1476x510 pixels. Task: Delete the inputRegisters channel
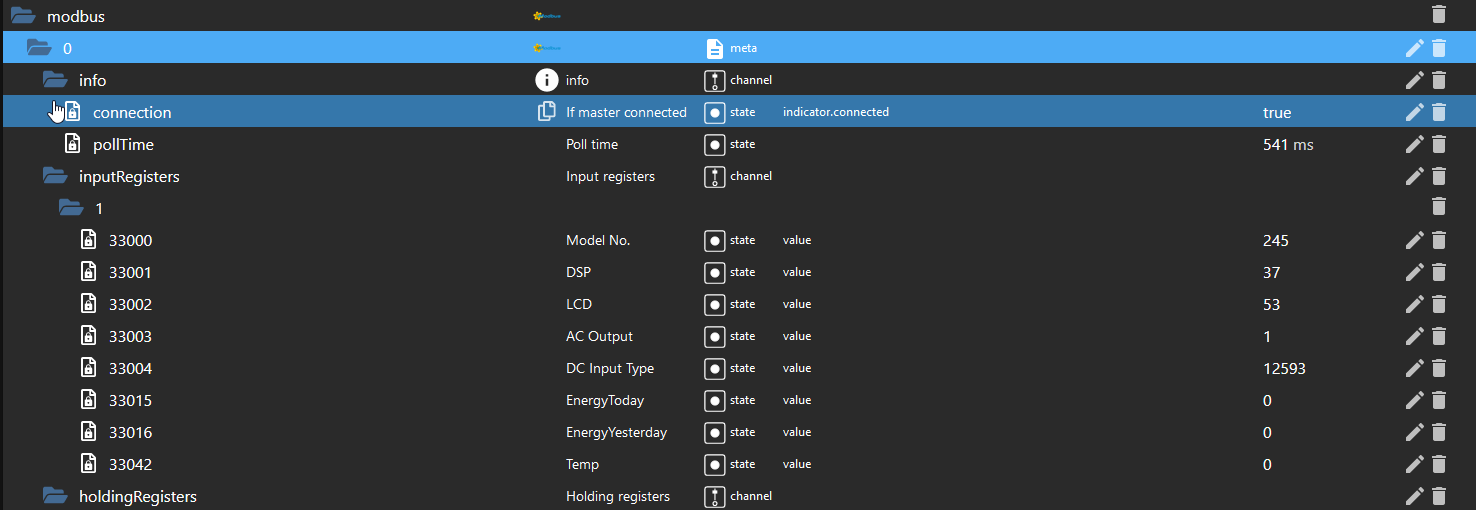tap(1439, 175)
